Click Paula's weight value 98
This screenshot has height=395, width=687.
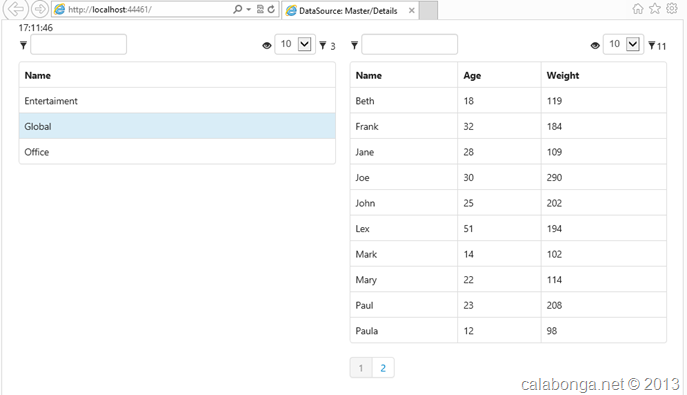pyautogui.click(x=552, y=331)
